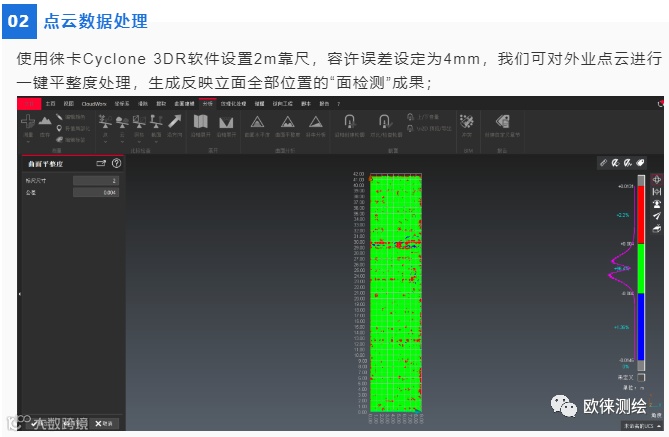The width and height of the screenshot is (669, 437).
Task: Expand the dropdown under the third scale icon
Action: pos(139,142)
